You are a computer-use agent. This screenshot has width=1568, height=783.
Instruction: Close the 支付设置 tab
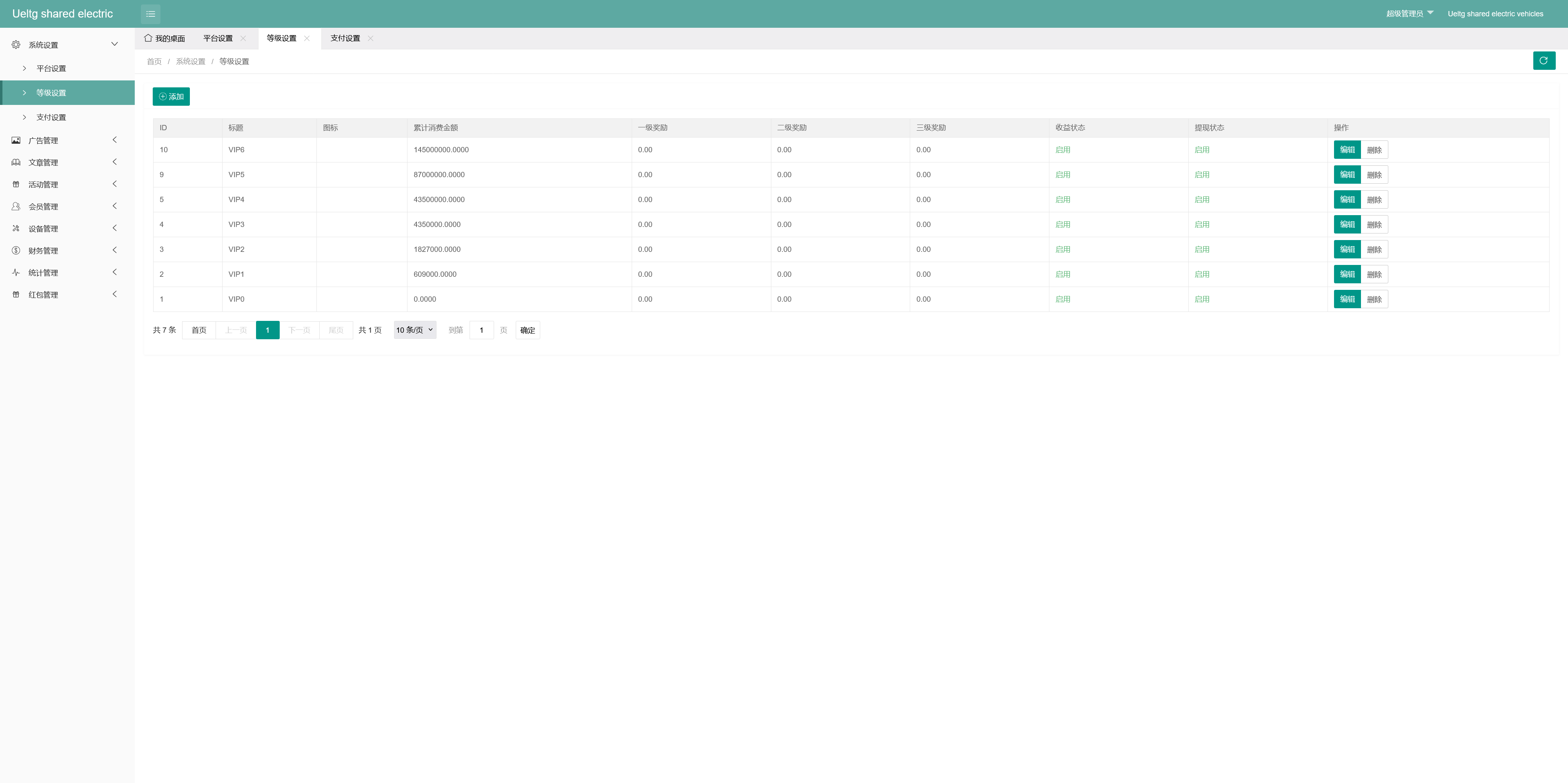pyautogui.click(x=371, y=38)
